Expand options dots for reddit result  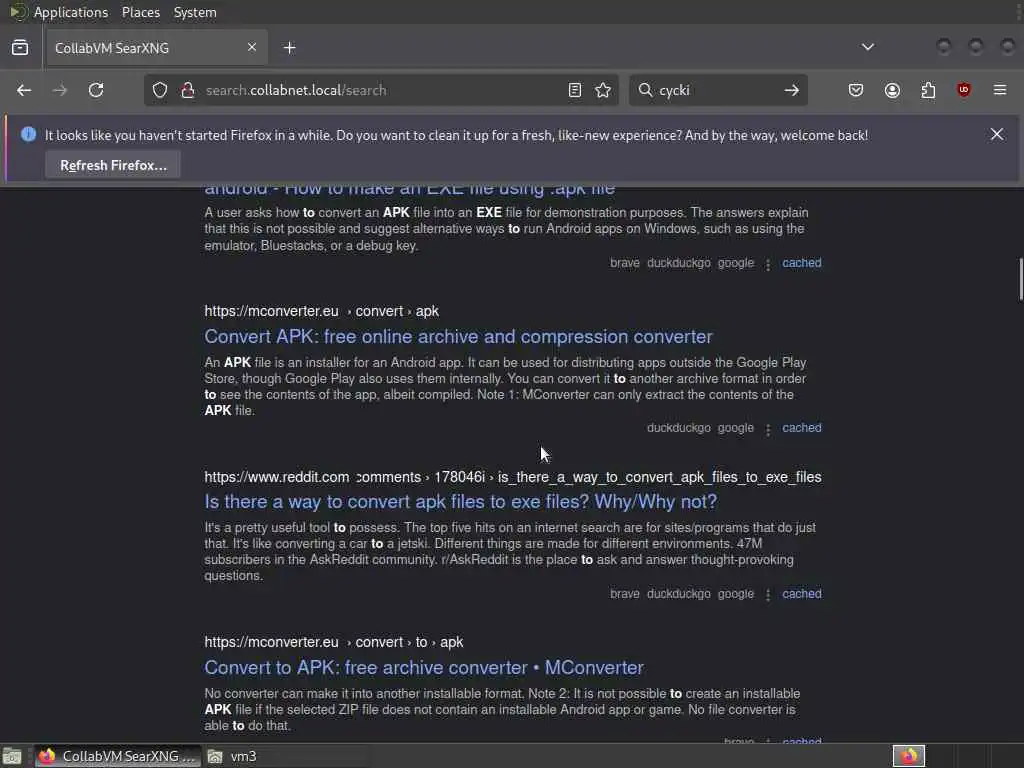(768, 595)
